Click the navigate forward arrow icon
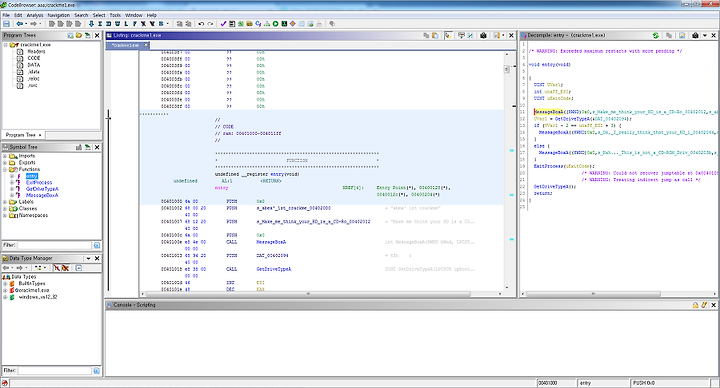 tap(34, 24)
